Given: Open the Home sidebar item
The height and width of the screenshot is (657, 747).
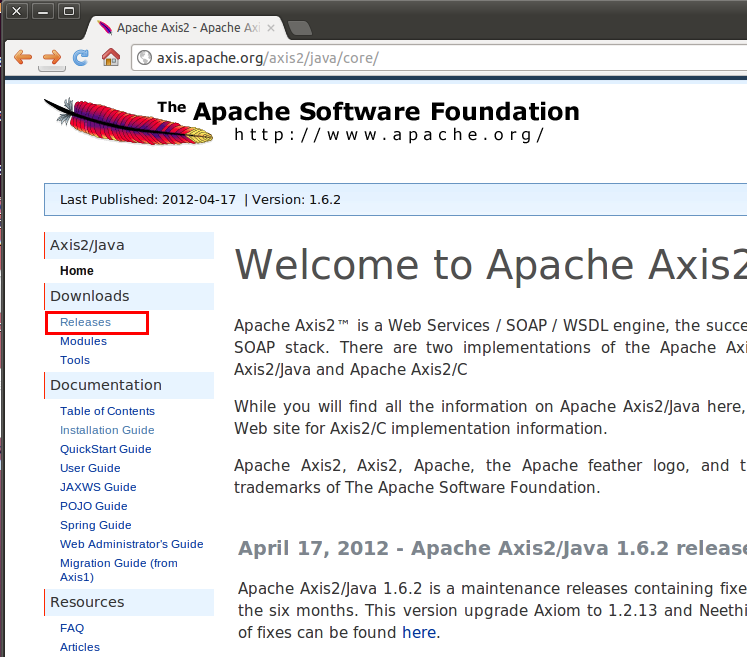Looking at the screenshot, I should (x=77, y=271).
